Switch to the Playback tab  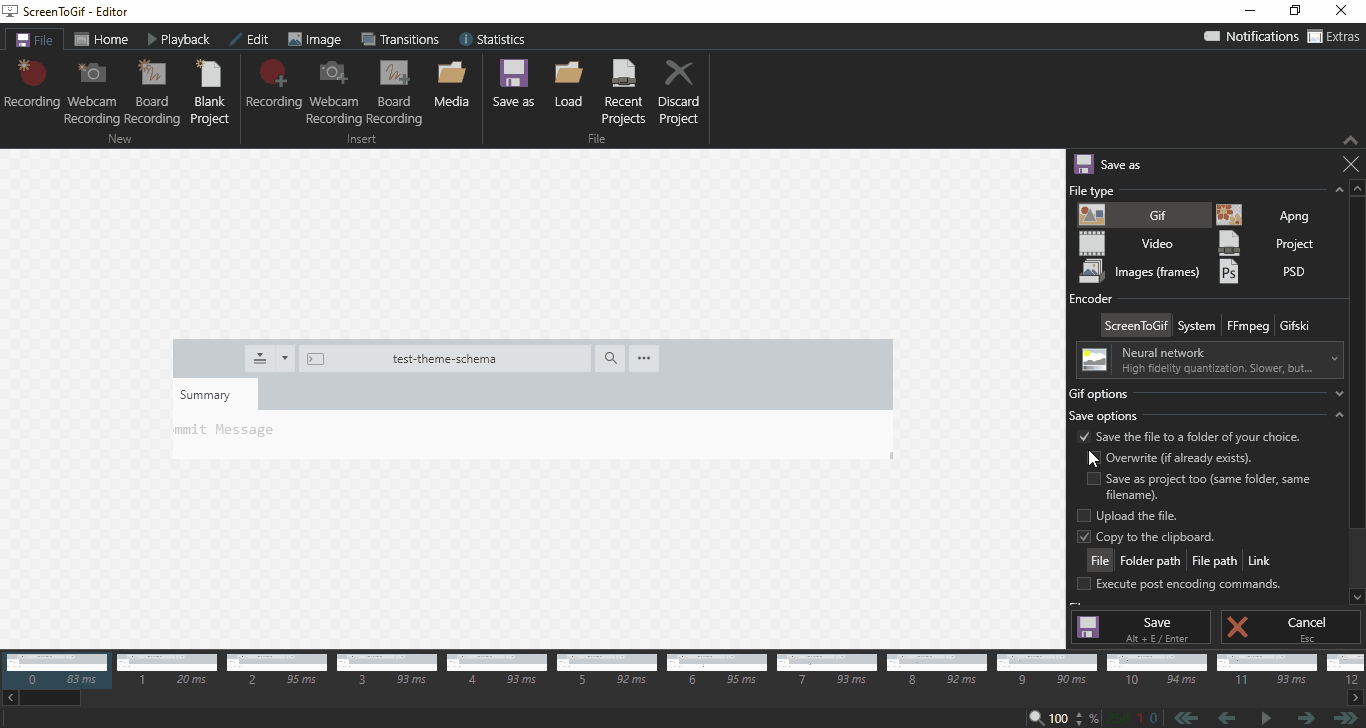178,39
